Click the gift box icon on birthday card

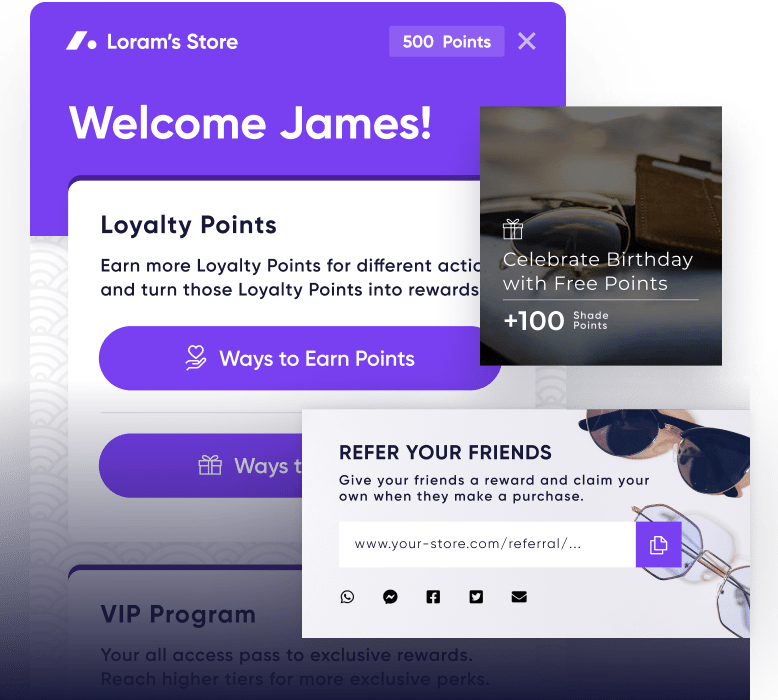click(x=513, y=229)
